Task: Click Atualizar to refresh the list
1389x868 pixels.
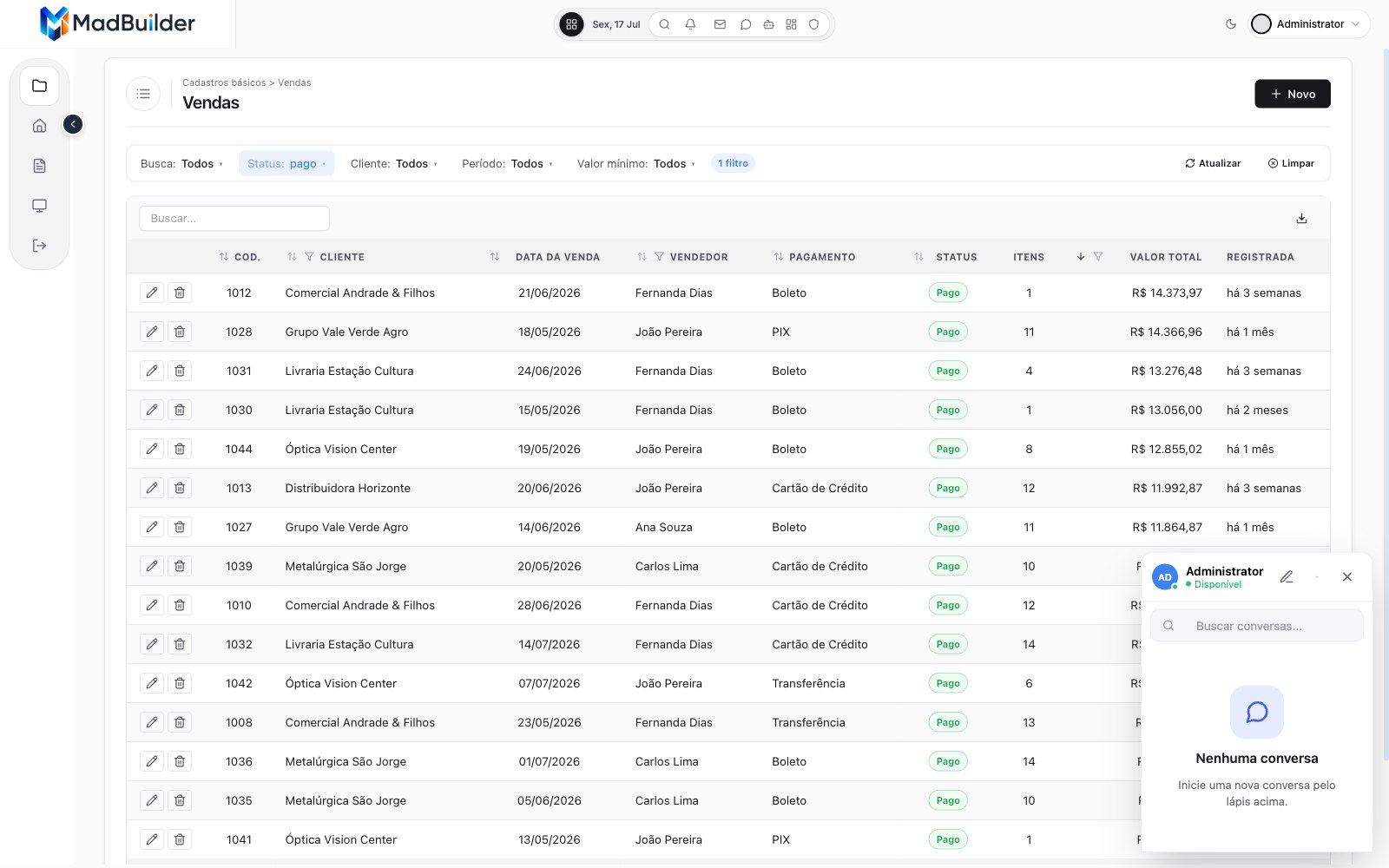Action: (x=1213, y=163)
